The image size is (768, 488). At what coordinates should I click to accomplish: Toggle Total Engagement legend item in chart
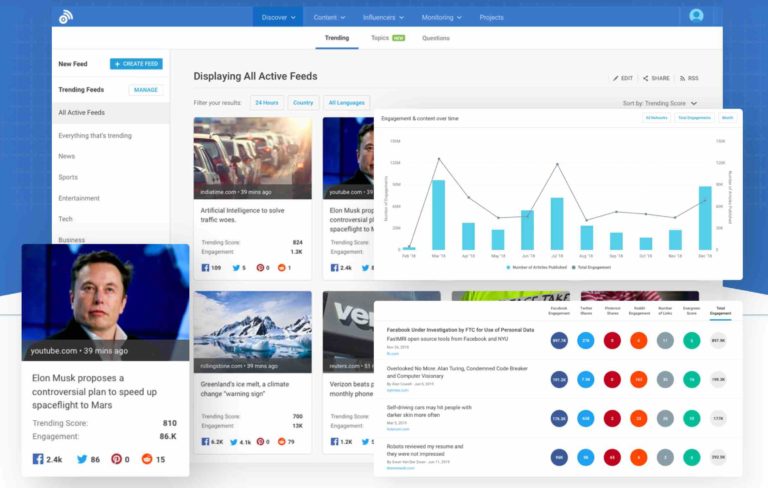[x=591, y=268]
